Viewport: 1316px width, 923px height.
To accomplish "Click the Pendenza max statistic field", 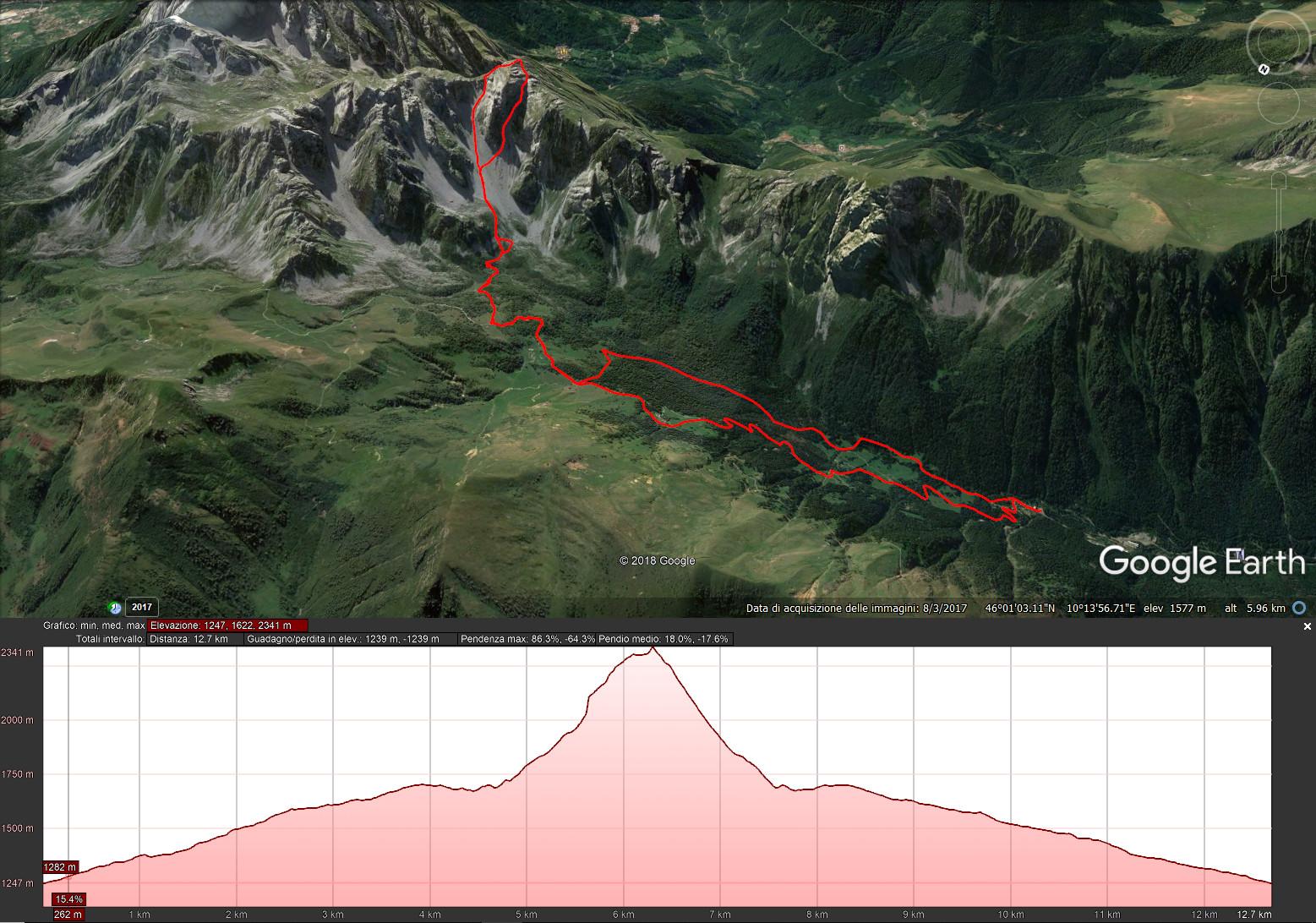I will pyautogui.click(x=527, y=639).
